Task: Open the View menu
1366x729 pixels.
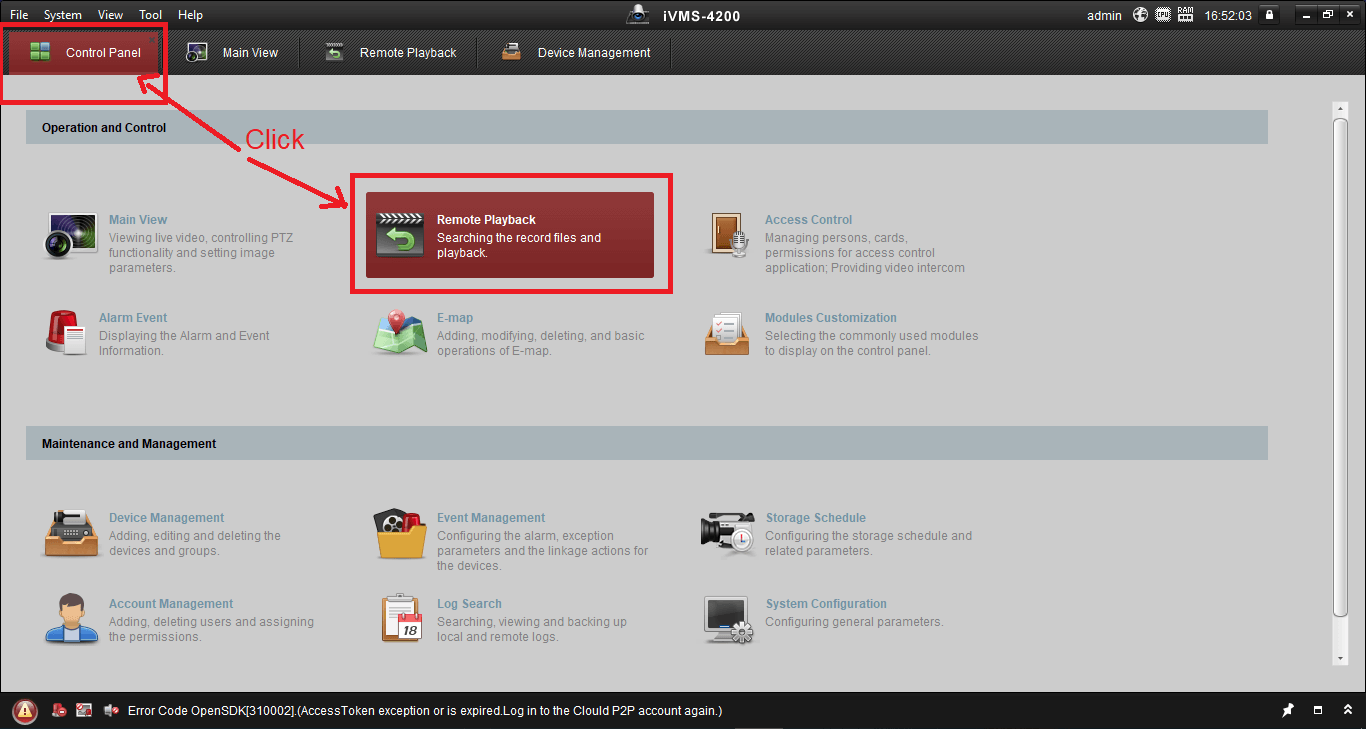Action: coord(111,15)
